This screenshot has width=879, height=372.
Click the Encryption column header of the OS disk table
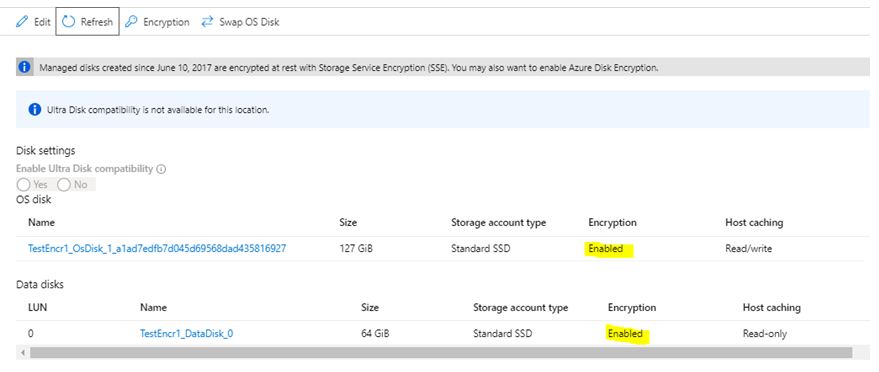(612, 222)
